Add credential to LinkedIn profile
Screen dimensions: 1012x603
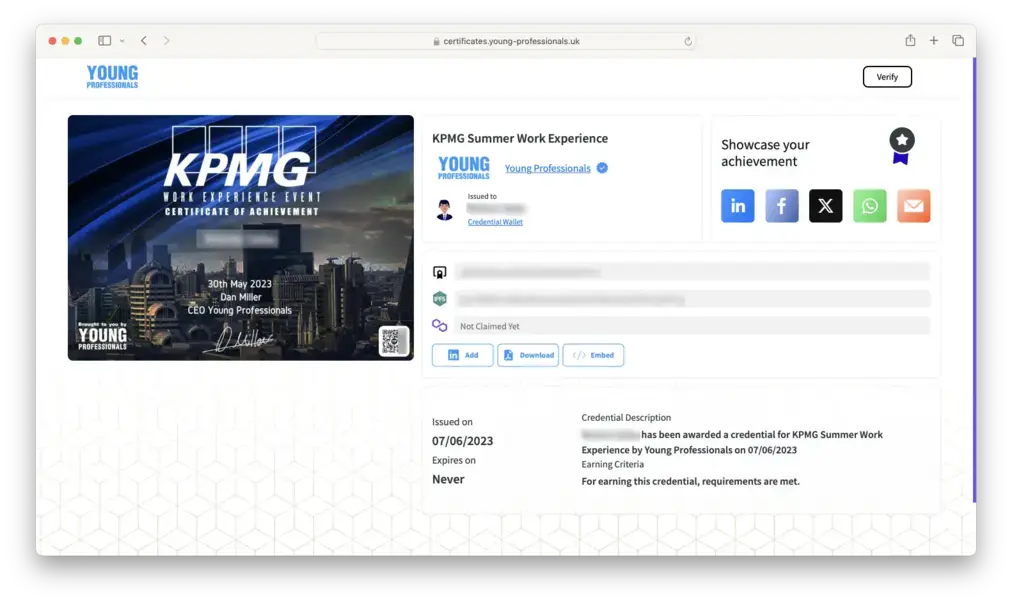462,355
